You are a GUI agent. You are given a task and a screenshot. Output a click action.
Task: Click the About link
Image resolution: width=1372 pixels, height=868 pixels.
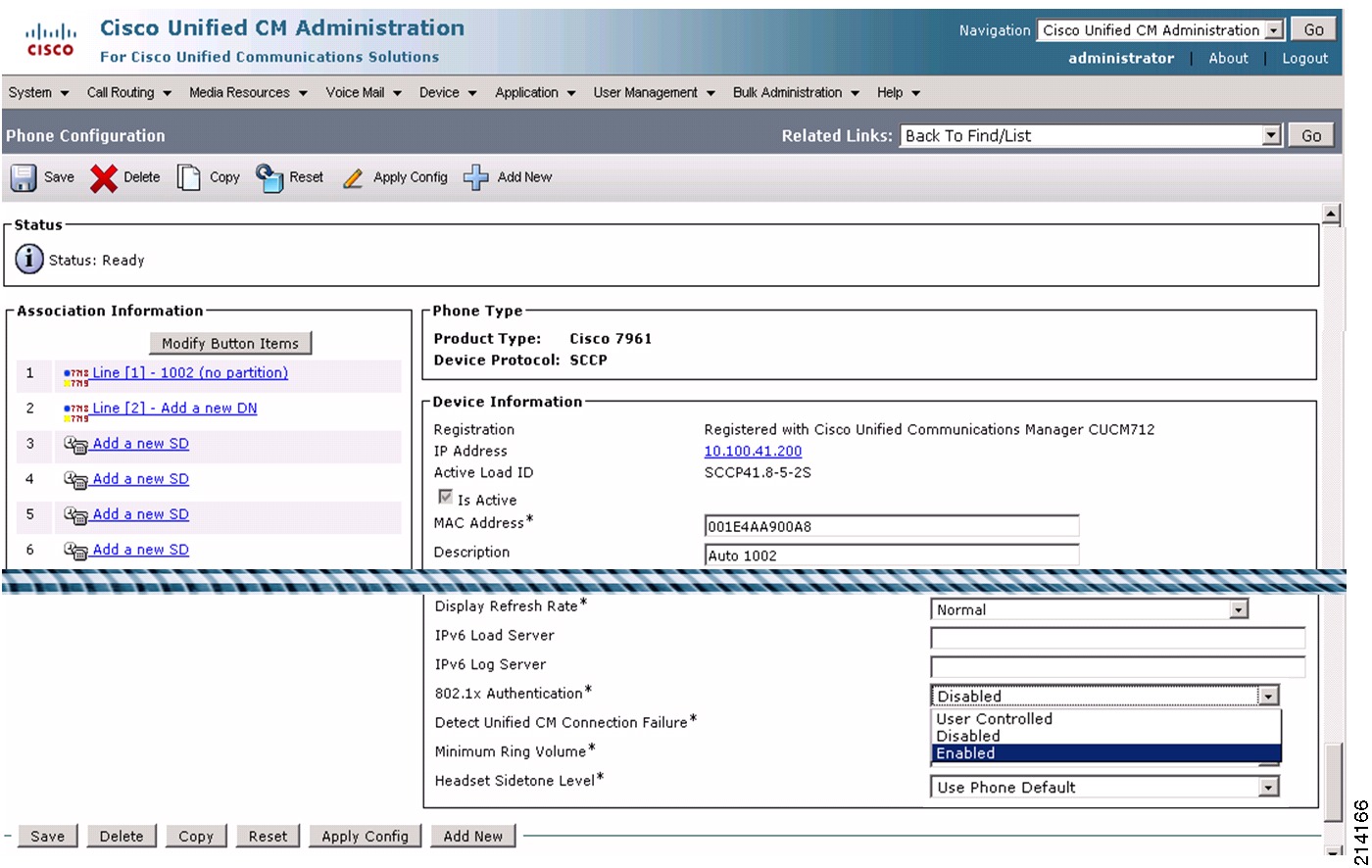[x=1228, y=58]
